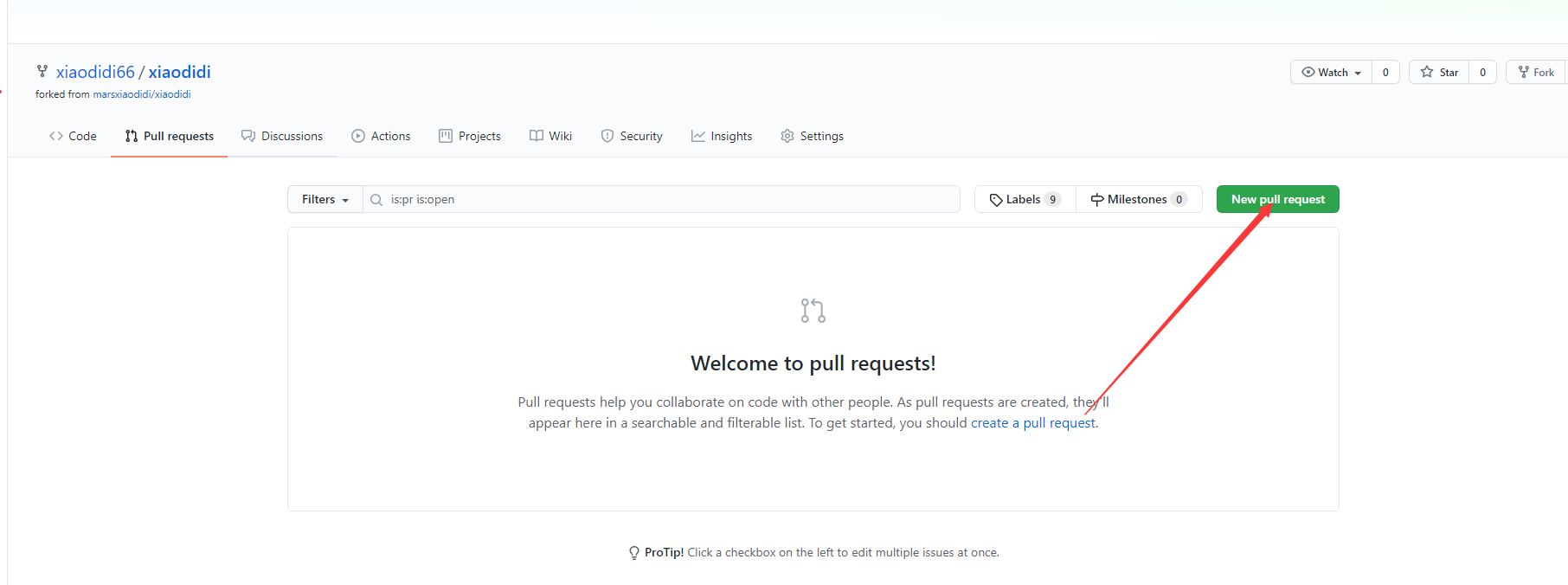
Task: Follow the "create a pull request" link
Action: [1033, 423]
